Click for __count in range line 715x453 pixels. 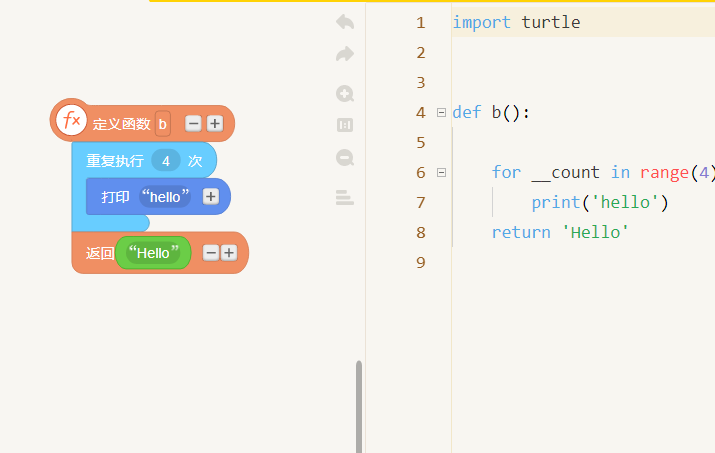pyautogui.click(x=603, y=172)
